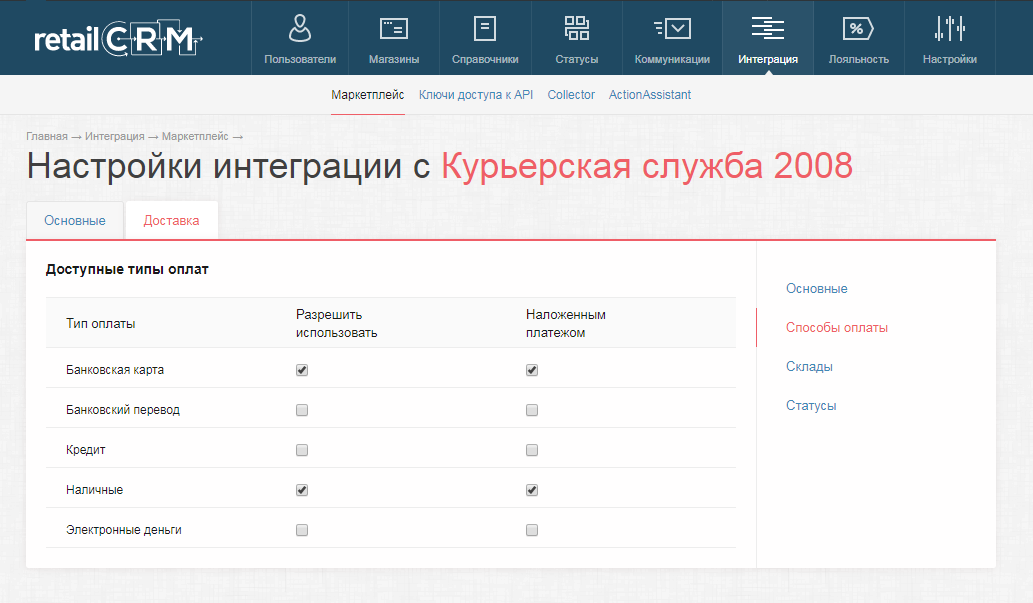The image size is (1033, 603).
Task: Click the Доступные типы оплат heading
Action: [x=127, y=269]
